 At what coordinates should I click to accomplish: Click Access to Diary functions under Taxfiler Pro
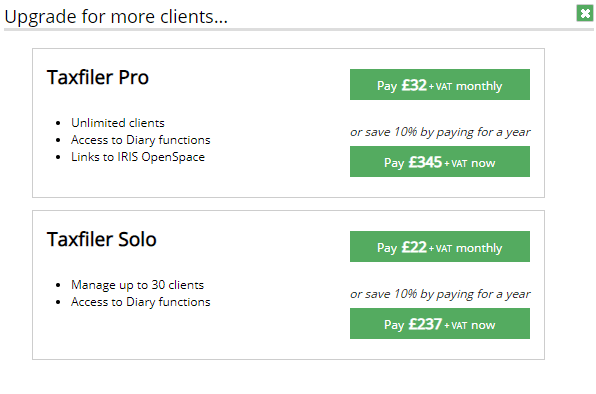141,140
